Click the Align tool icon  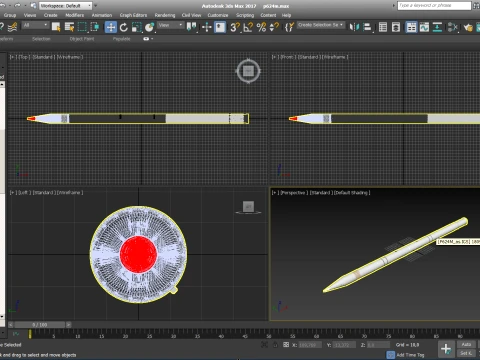coord(367,27)
